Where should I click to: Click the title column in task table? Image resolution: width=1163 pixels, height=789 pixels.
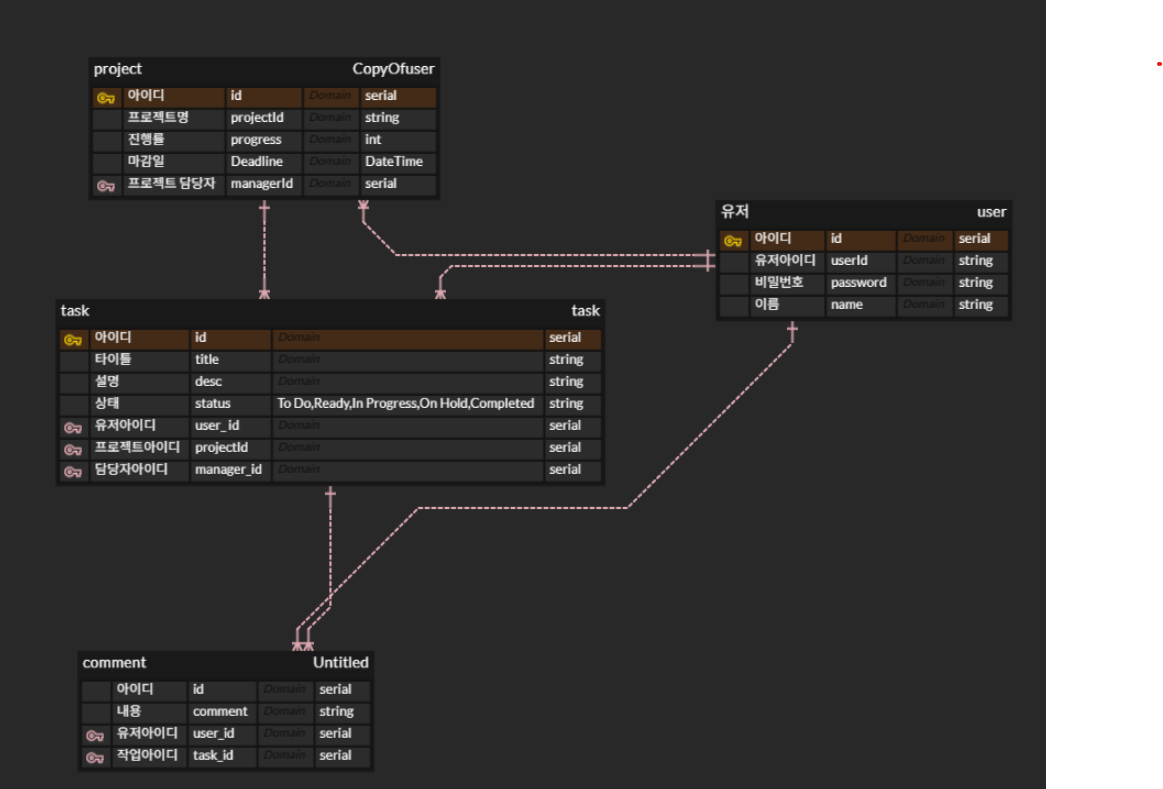point(230,360)
